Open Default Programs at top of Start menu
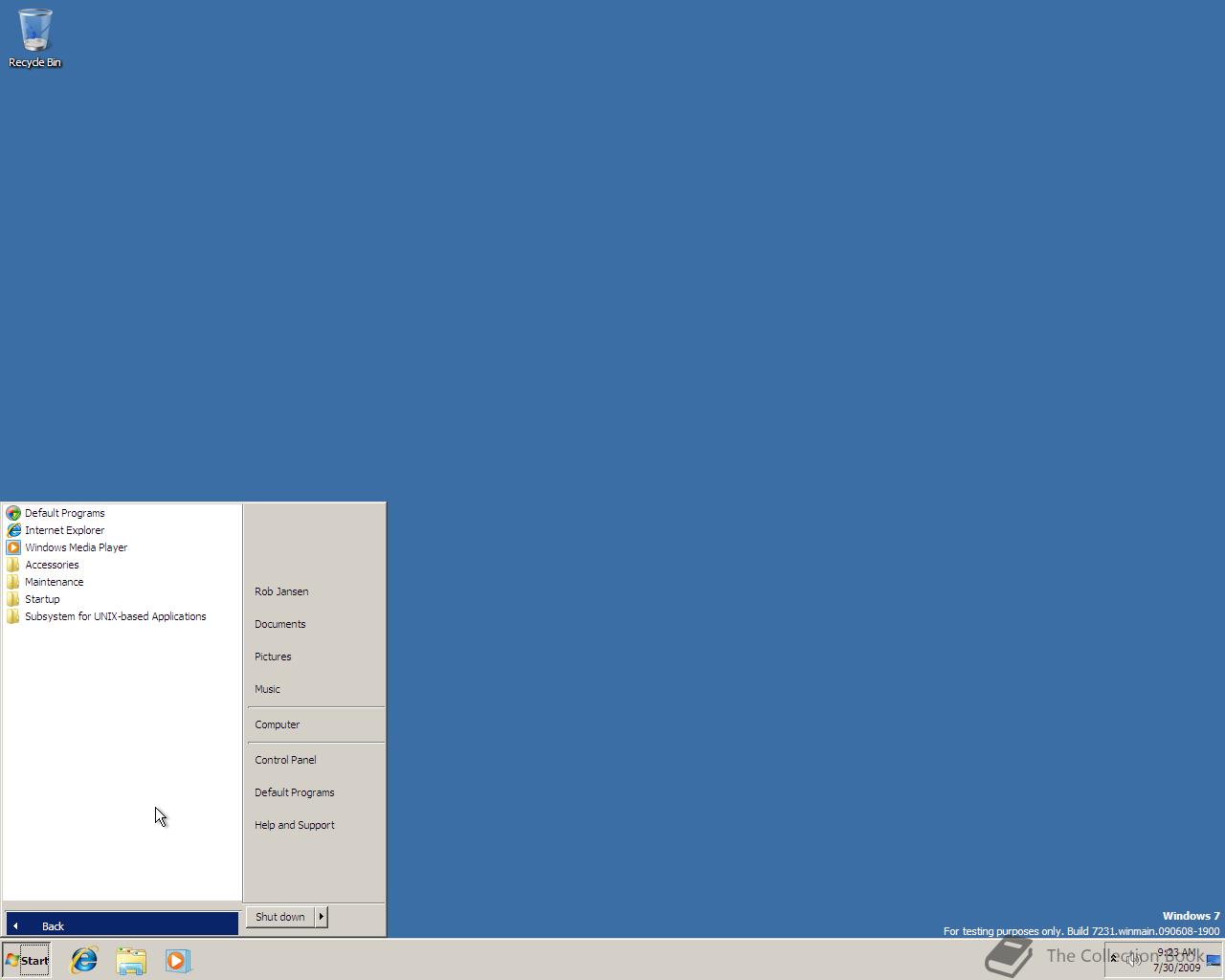1225x980 pixels. coord(64,512)
